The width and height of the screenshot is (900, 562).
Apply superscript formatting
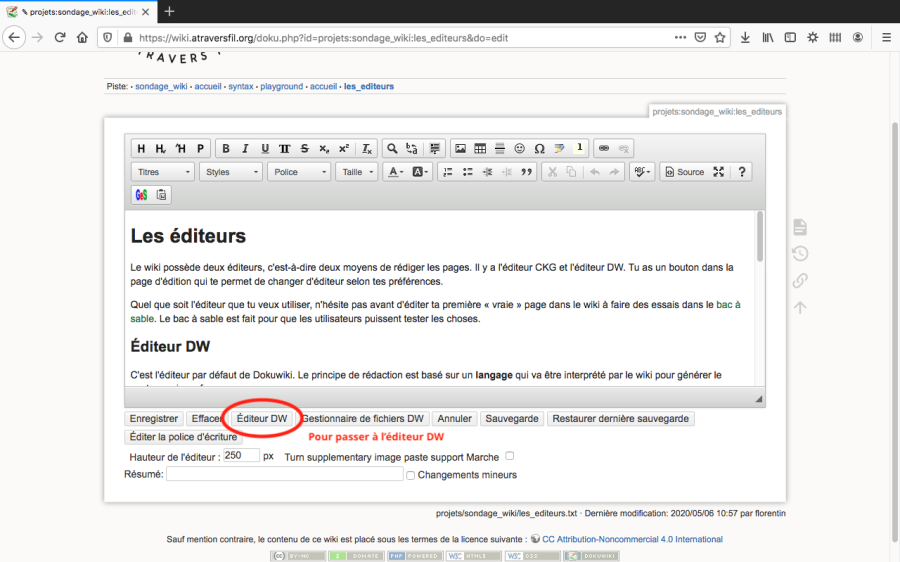(343, 149)
